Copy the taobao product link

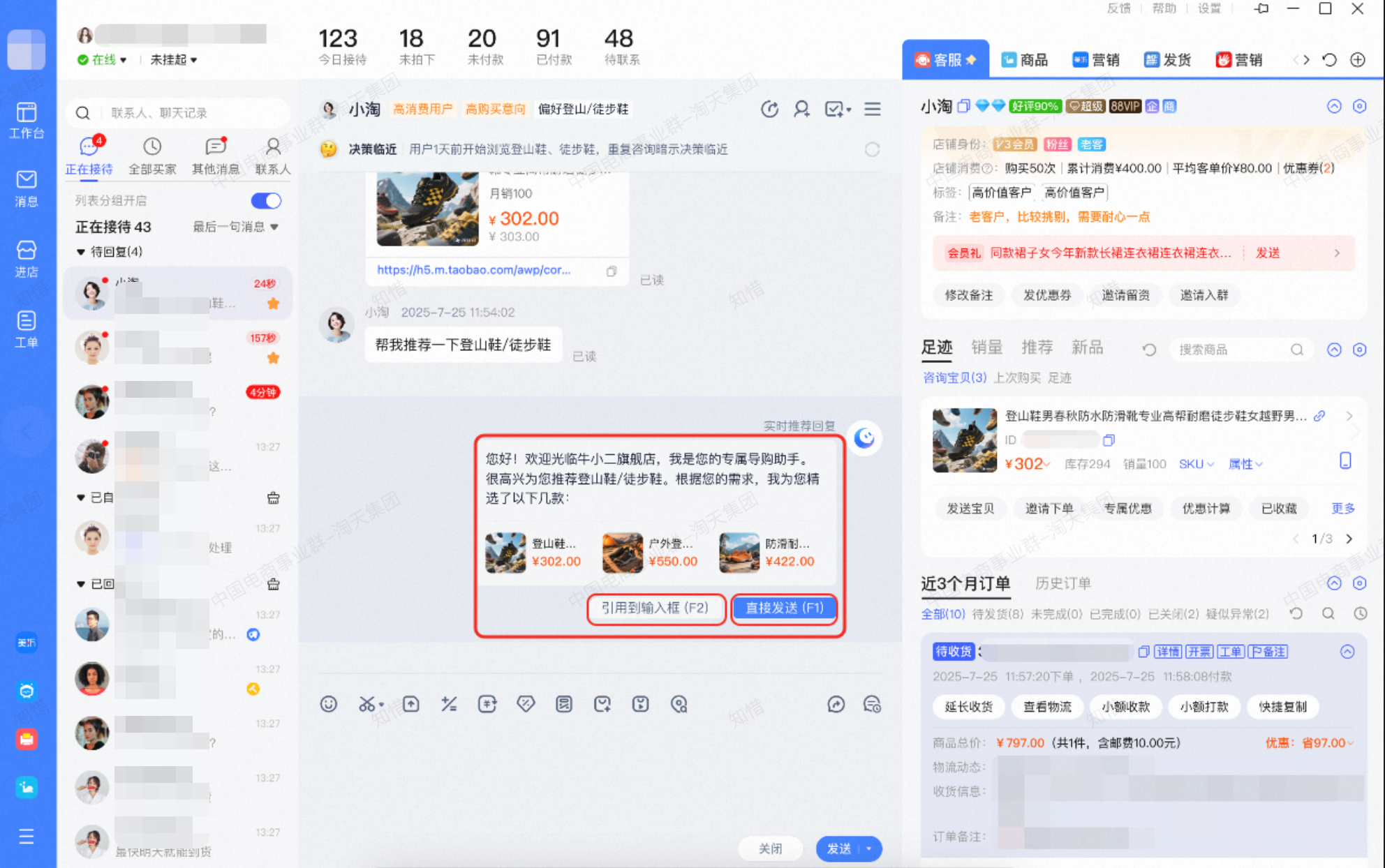(612, 271)
